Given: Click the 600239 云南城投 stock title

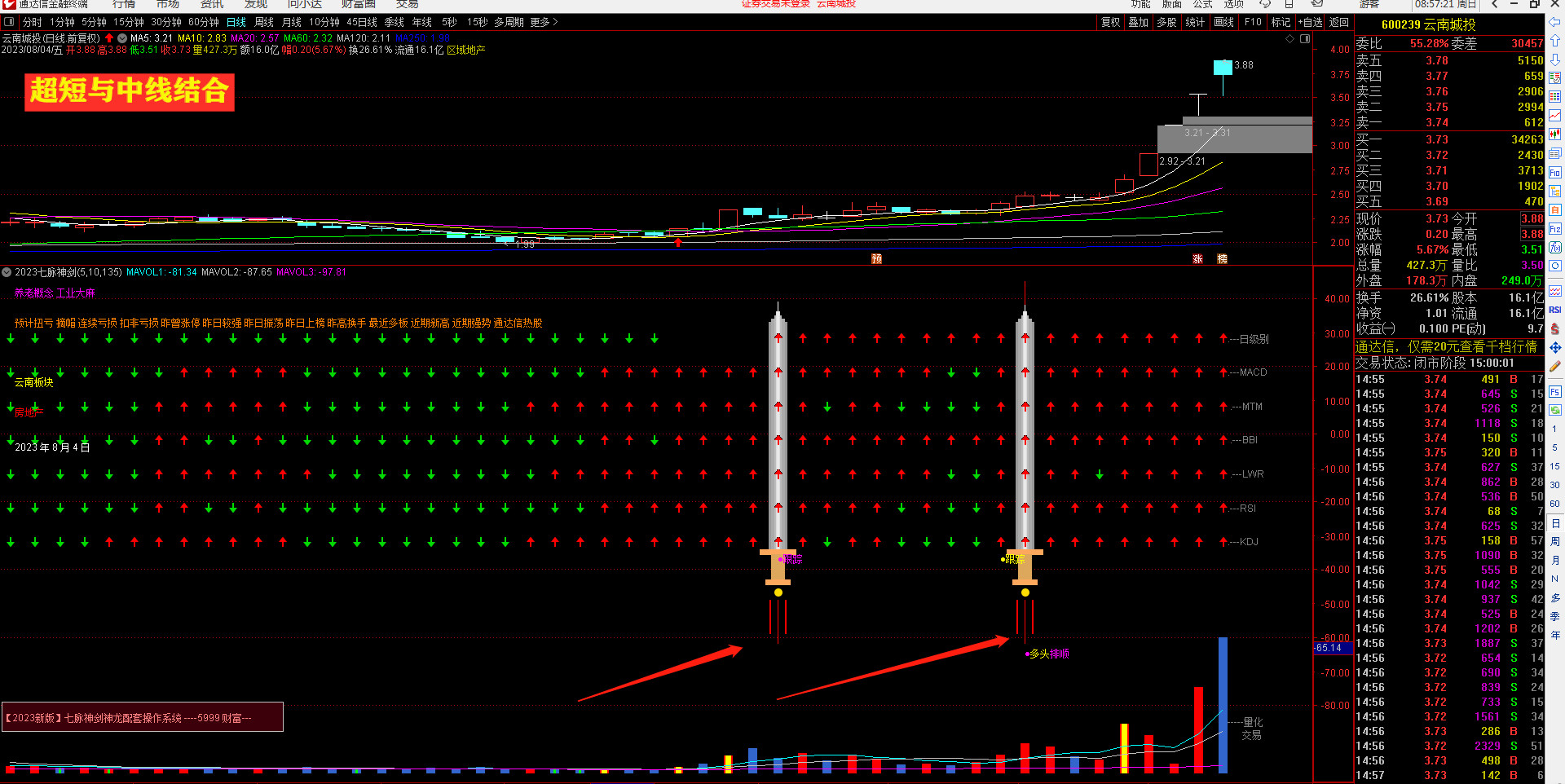Looking at the screenshot, I should point(1429,24).
